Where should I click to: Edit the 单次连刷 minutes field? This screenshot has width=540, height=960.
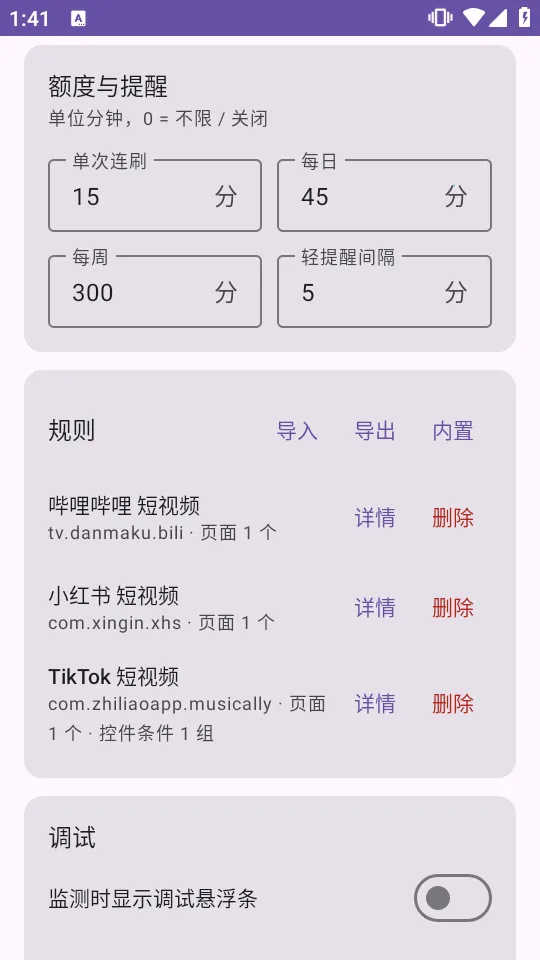pyautogui.click(x=155, y=196)
